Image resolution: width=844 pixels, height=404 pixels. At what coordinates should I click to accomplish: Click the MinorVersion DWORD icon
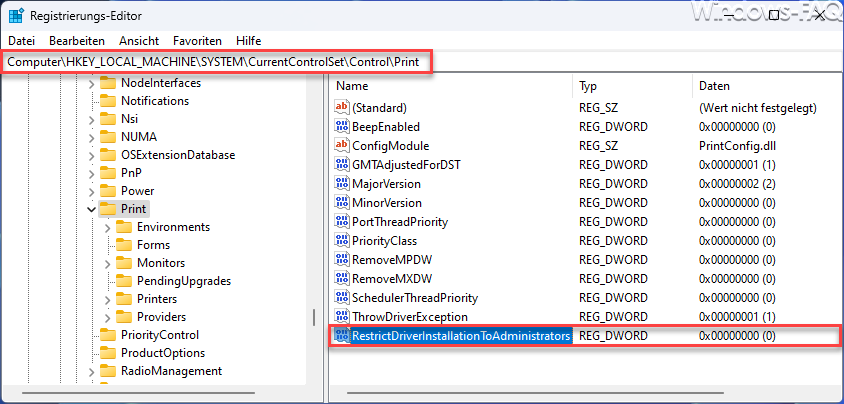(342, 203)
